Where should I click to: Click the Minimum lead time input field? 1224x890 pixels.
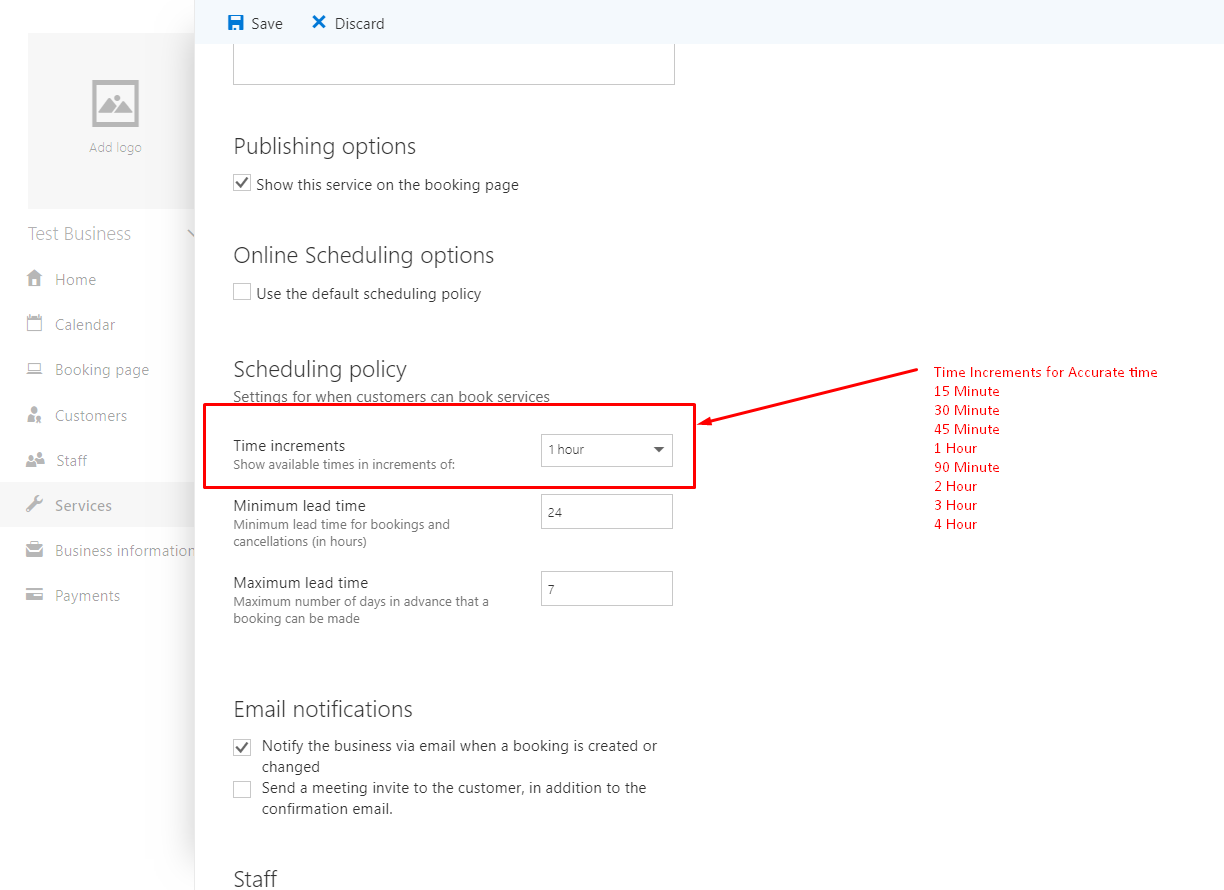607,511
